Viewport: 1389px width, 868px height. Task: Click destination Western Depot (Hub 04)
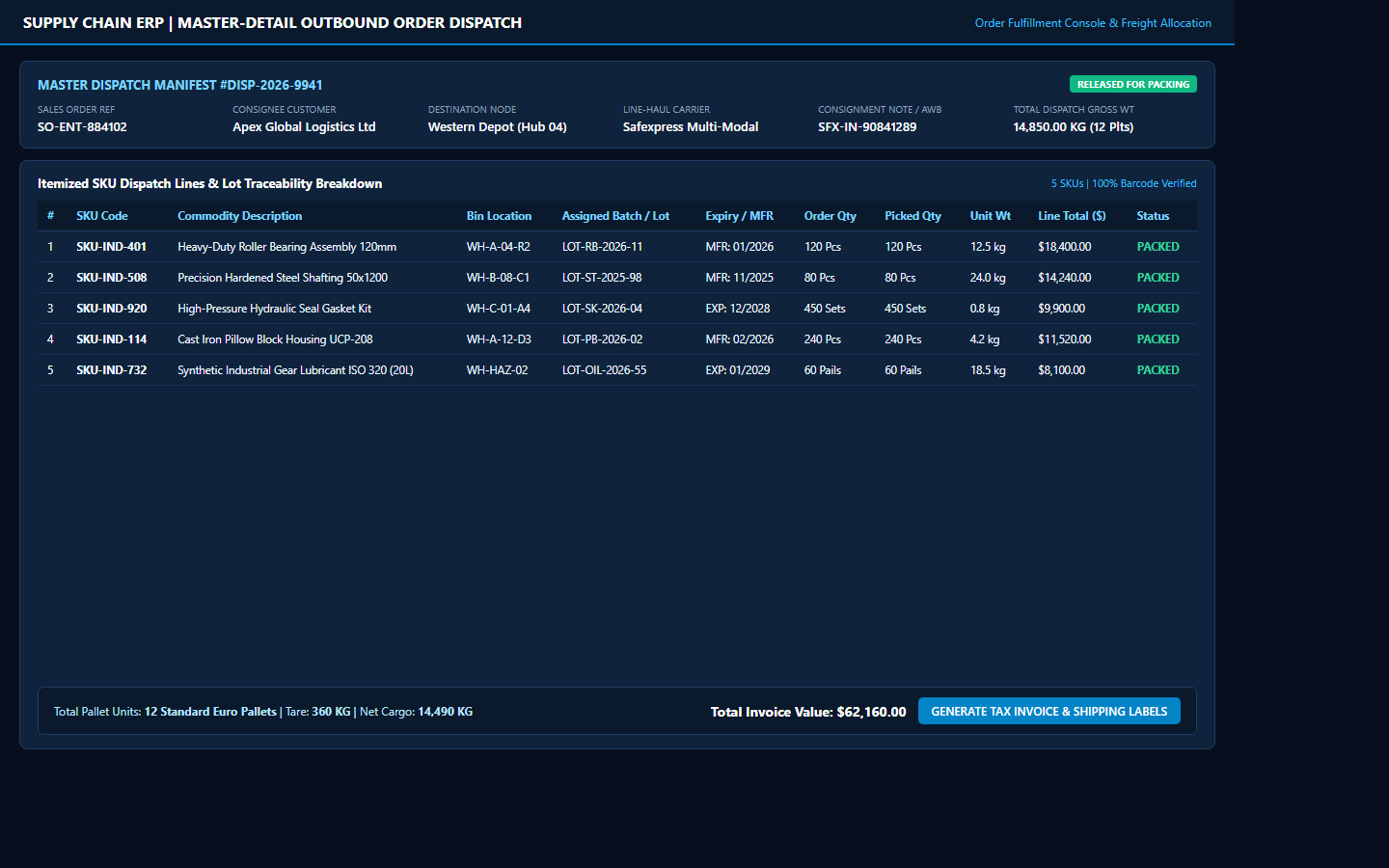[497, 127]
